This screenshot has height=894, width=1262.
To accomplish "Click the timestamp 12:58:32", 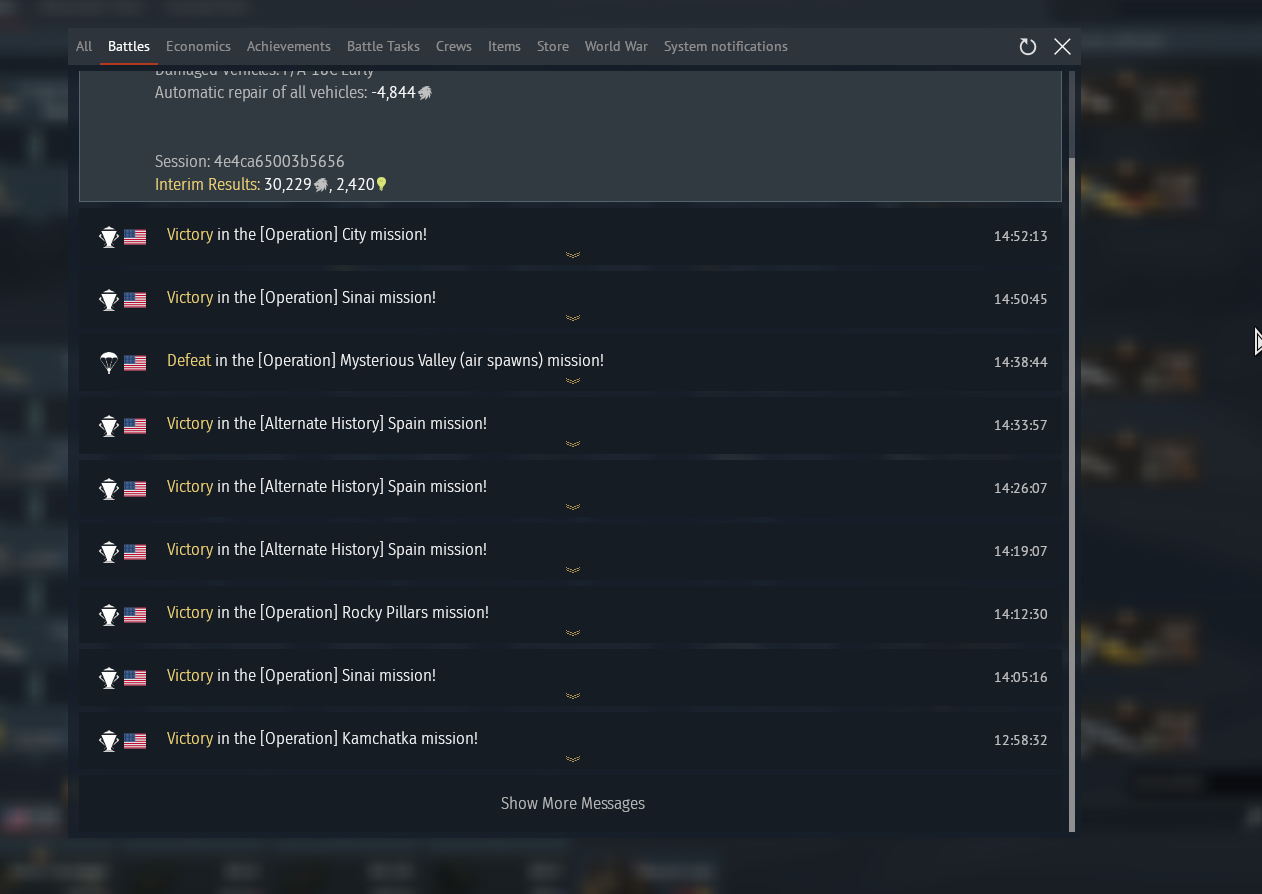I will point(1021,741).
